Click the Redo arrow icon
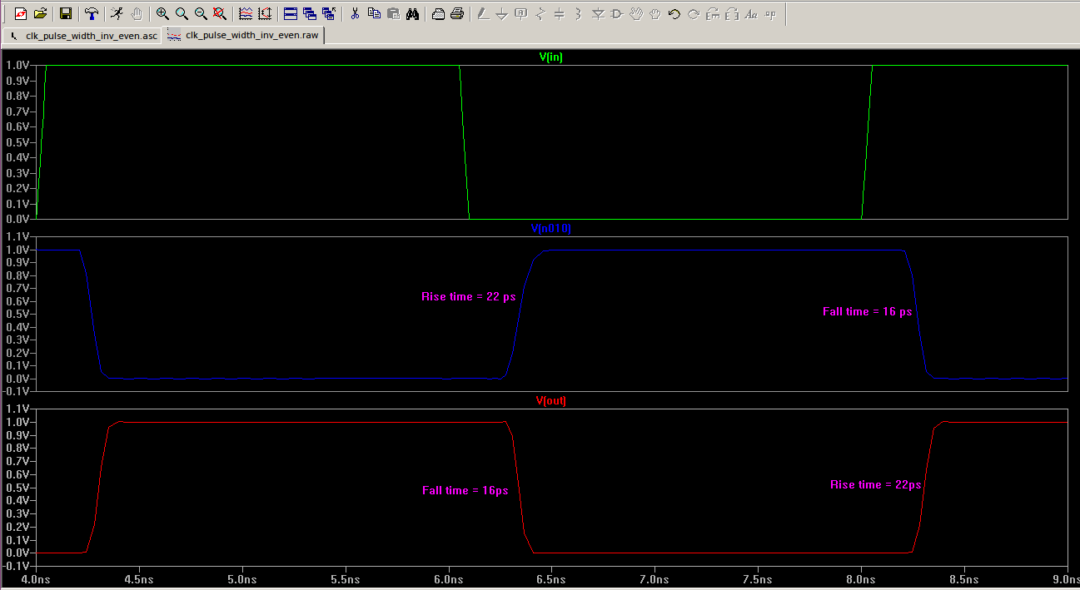Viewport: 1080px width, 590px height. tap(694, 14)
